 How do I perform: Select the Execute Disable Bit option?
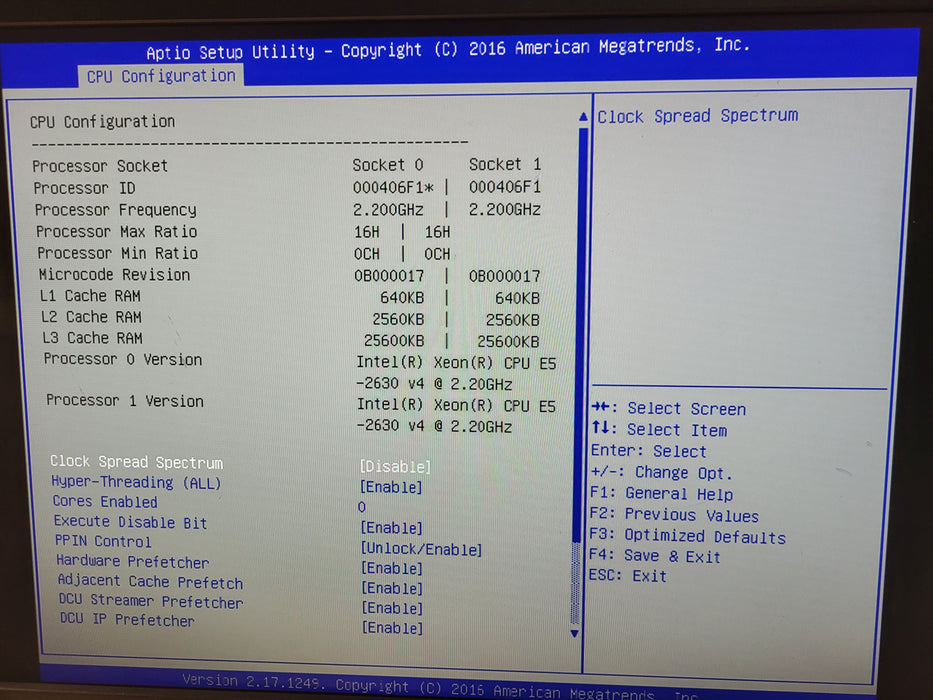click(x=130, y=522)
